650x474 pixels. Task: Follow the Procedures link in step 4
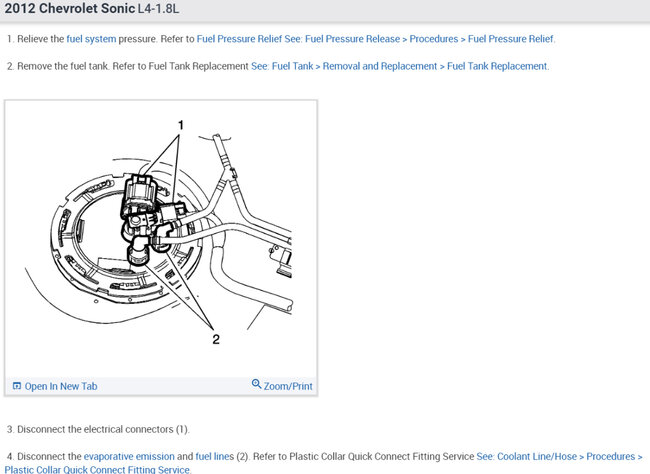coord(610,457)
